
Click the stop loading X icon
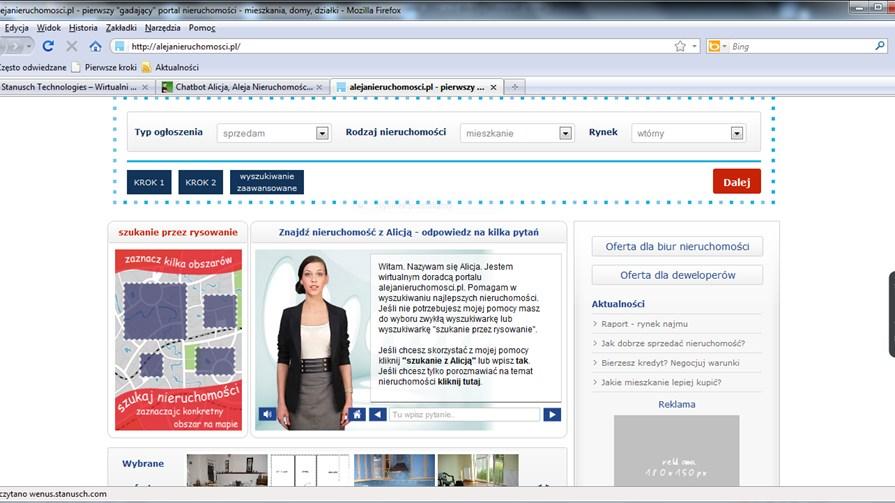pos(72,46)
